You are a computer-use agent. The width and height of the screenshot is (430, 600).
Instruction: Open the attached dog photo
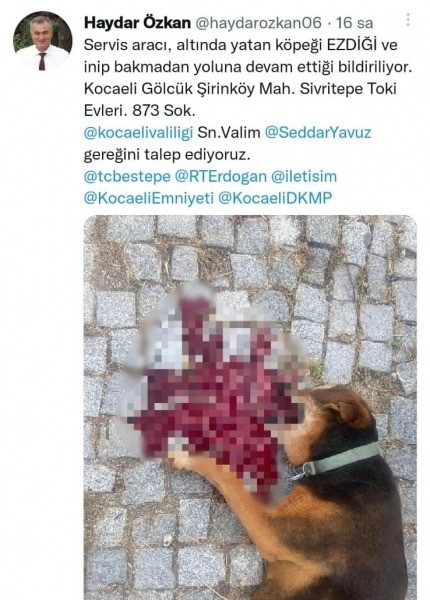point(250,408)
